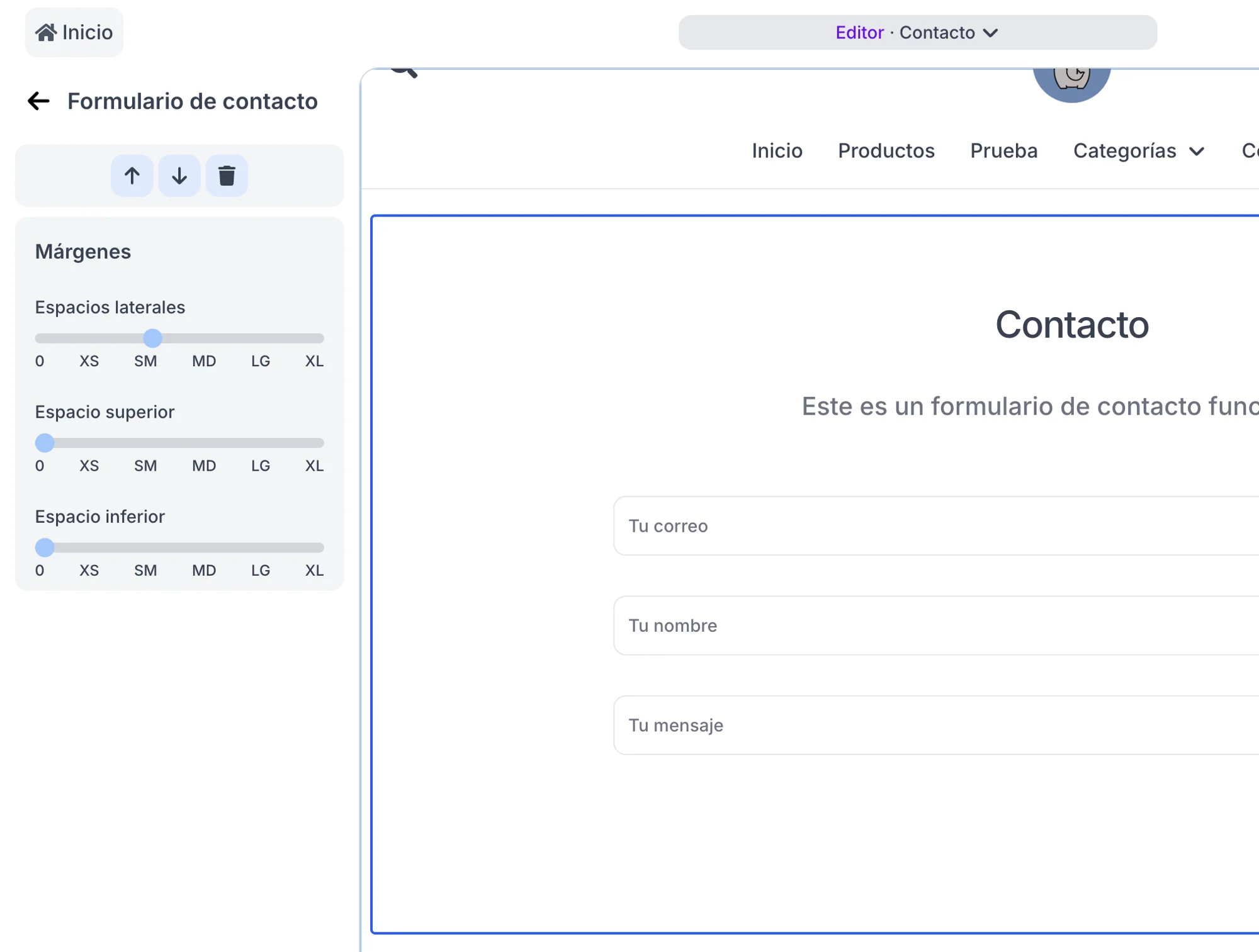1259x952 pixels.
Task: Set Espacio inferior slider to XL
Action: (x=315, y=547)
